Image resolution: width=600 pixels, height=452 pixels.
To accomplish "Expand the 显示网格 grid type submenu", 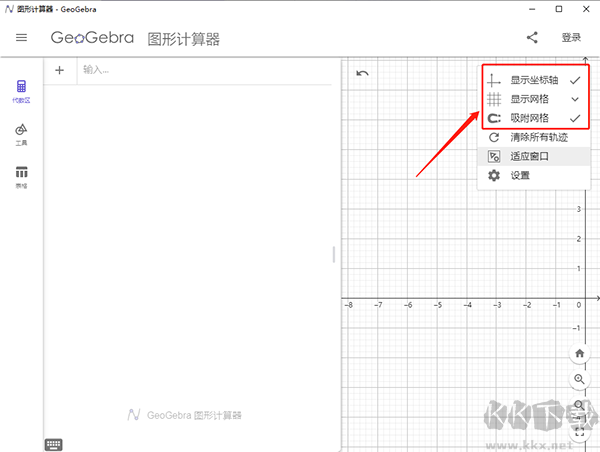I will 535,99.
